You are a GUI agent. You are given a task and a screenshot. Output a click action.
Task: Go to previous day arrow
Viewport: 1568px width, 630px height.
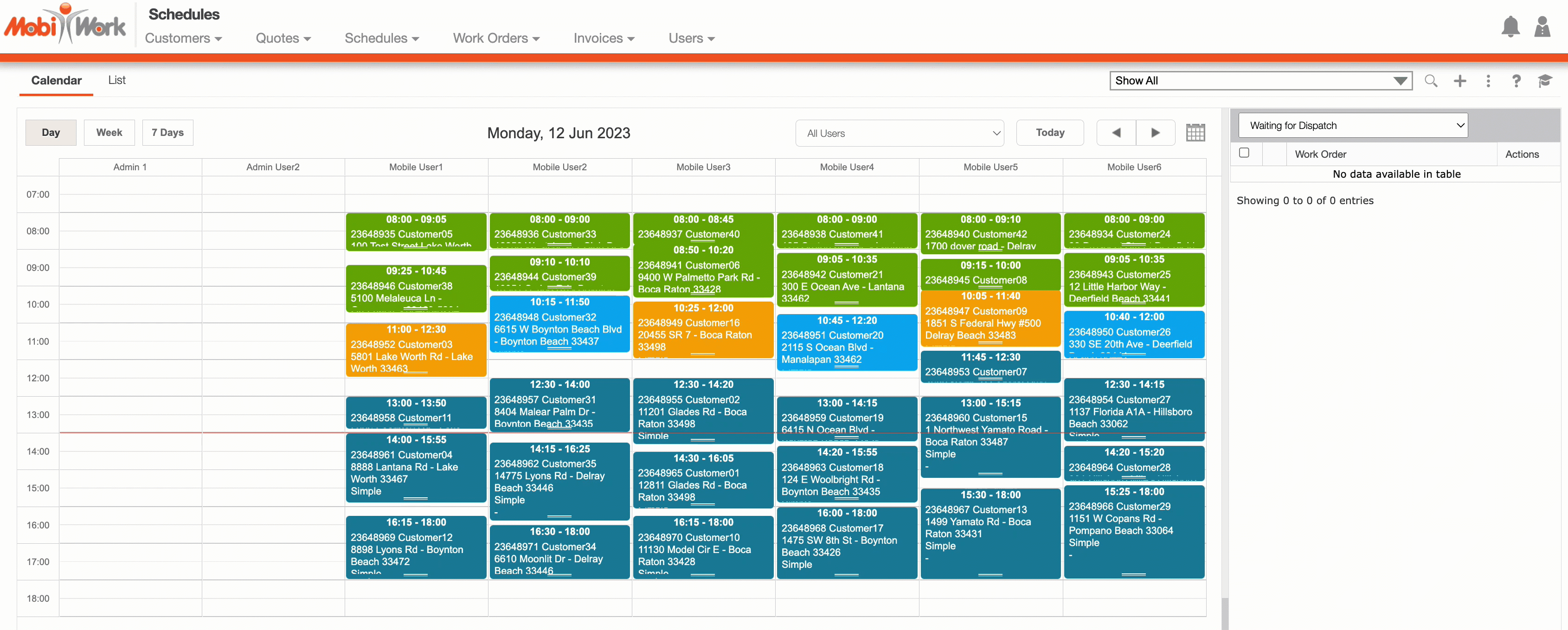point(1116,133)
